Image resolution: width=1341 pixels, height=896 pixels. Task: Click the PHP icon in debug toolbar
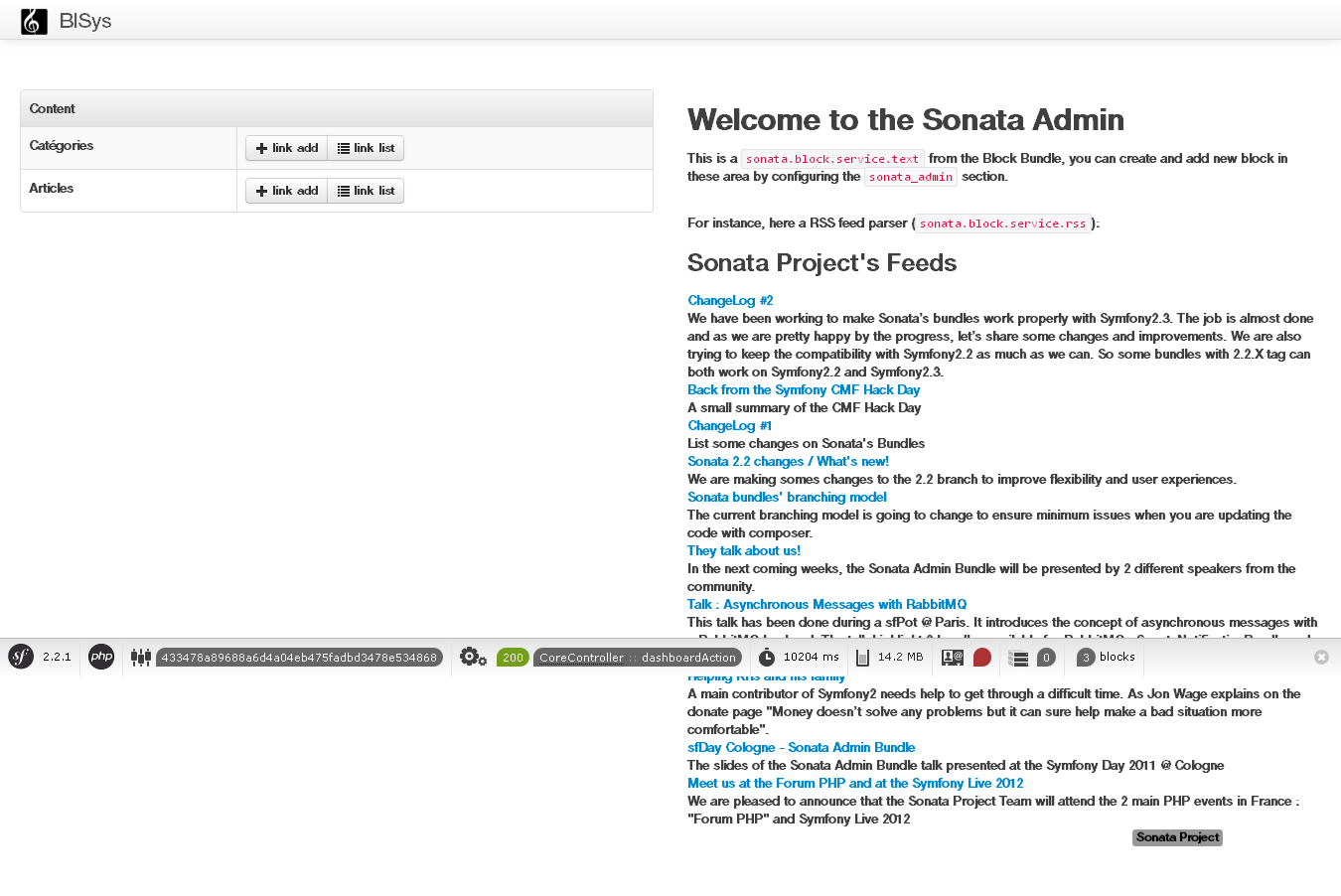101,657
